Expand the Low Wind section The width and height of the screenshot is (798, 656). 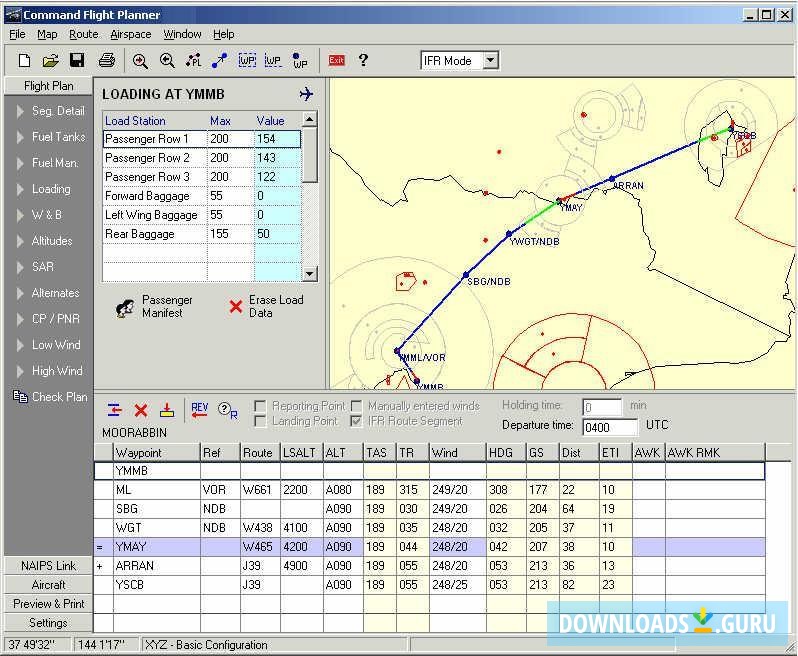tap(21, 345)
